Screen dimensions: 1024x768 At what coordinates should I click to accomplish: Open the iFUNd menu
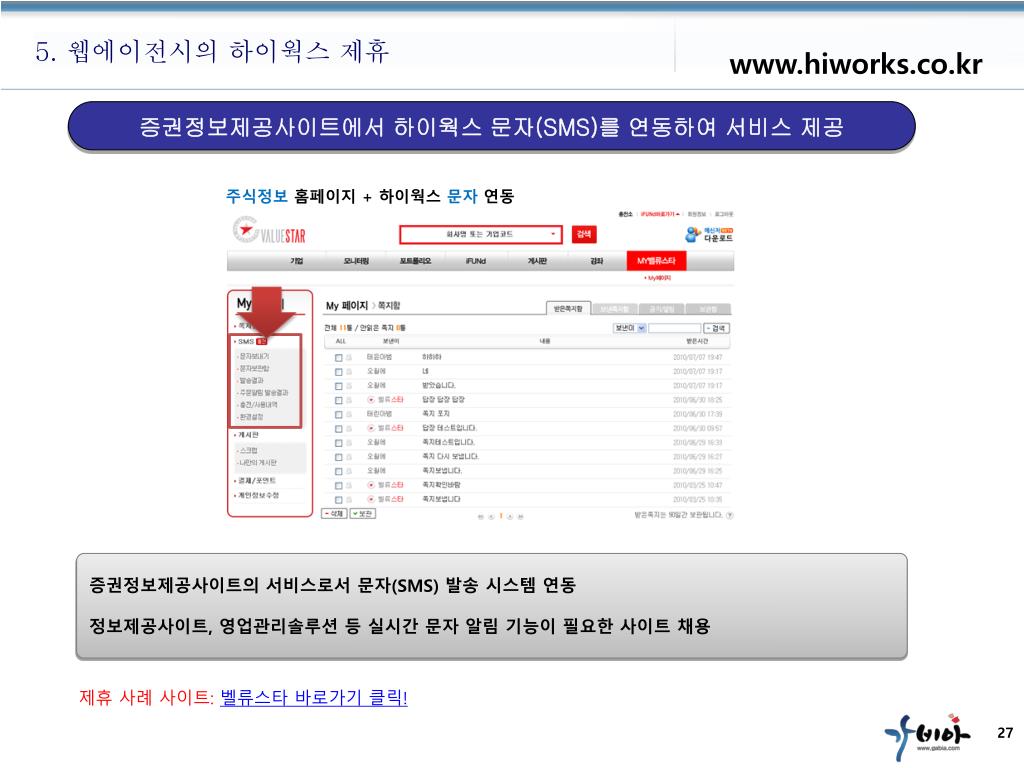(475, 261)
